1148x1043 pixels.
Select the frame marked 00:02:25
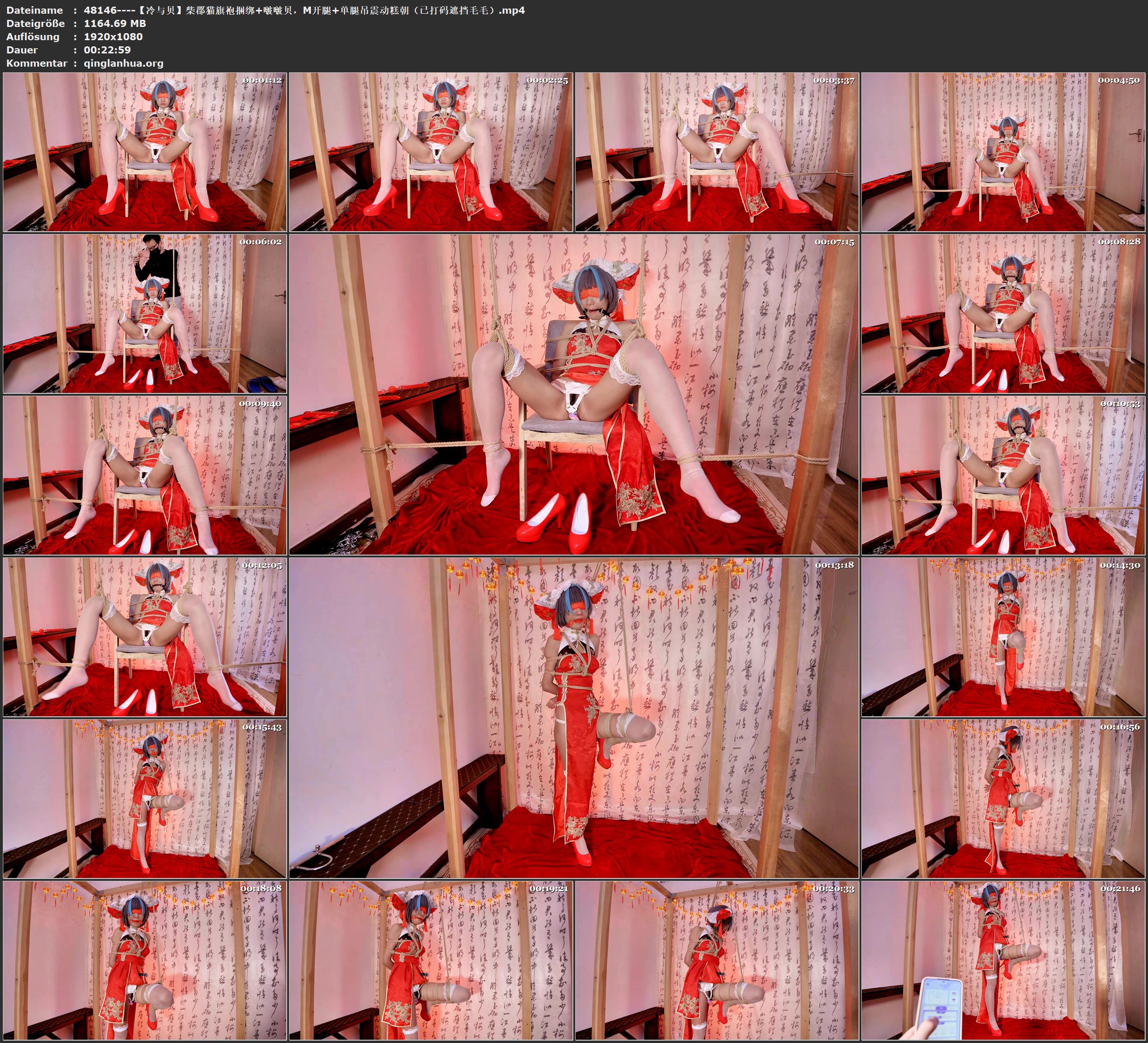(431, 152)
